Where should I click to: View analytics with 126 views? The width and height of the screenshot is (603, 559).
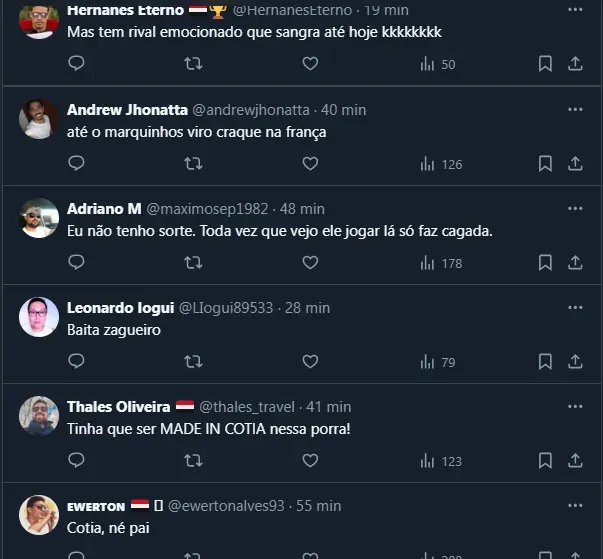tap(441, 164)
